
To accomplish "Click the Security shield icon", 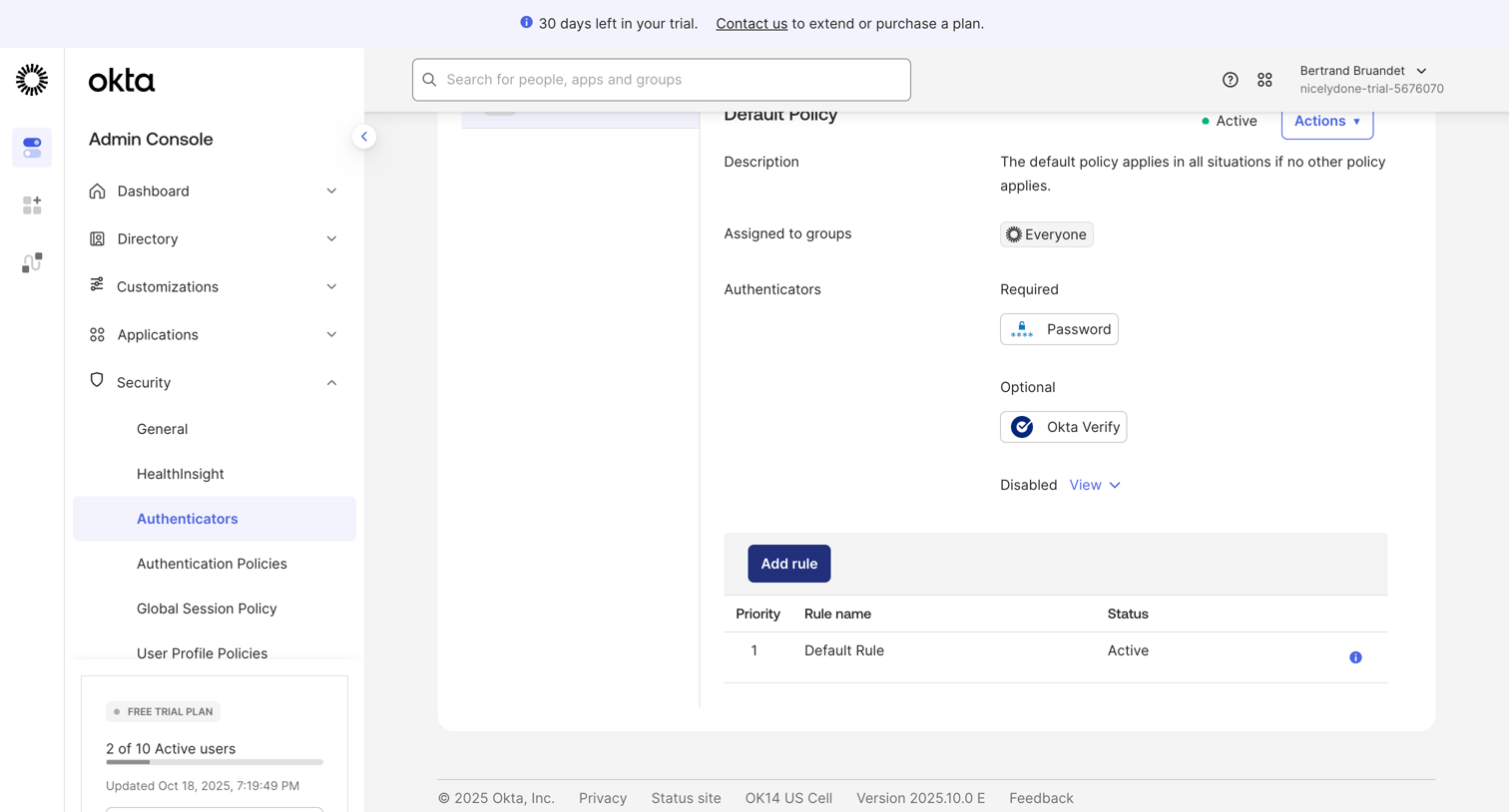I will coord(97,380).
